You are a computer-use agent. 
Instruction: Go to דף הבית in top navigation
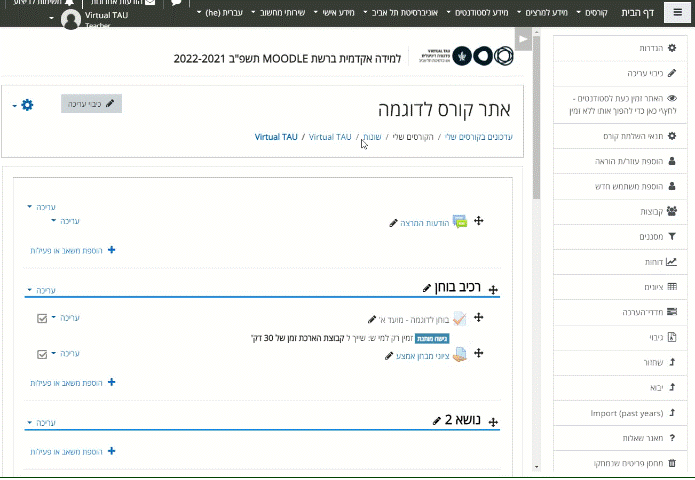pos(637,12)
